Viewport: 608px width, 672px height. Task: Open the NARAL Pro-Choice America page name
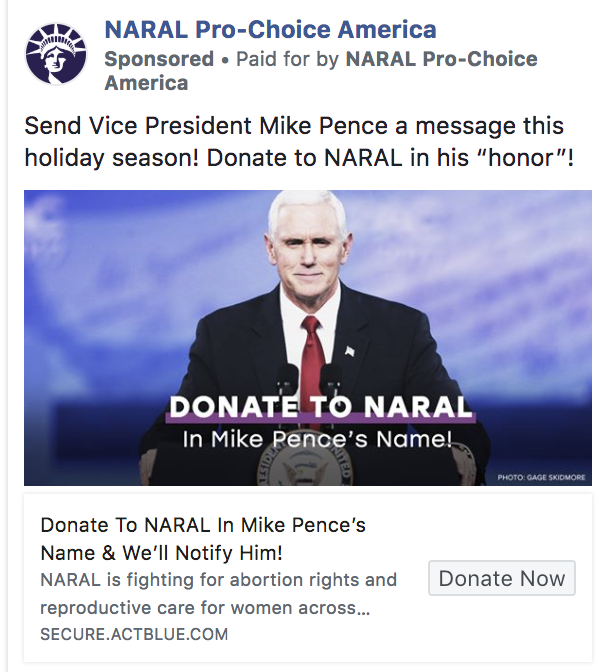tap(270, 30)
